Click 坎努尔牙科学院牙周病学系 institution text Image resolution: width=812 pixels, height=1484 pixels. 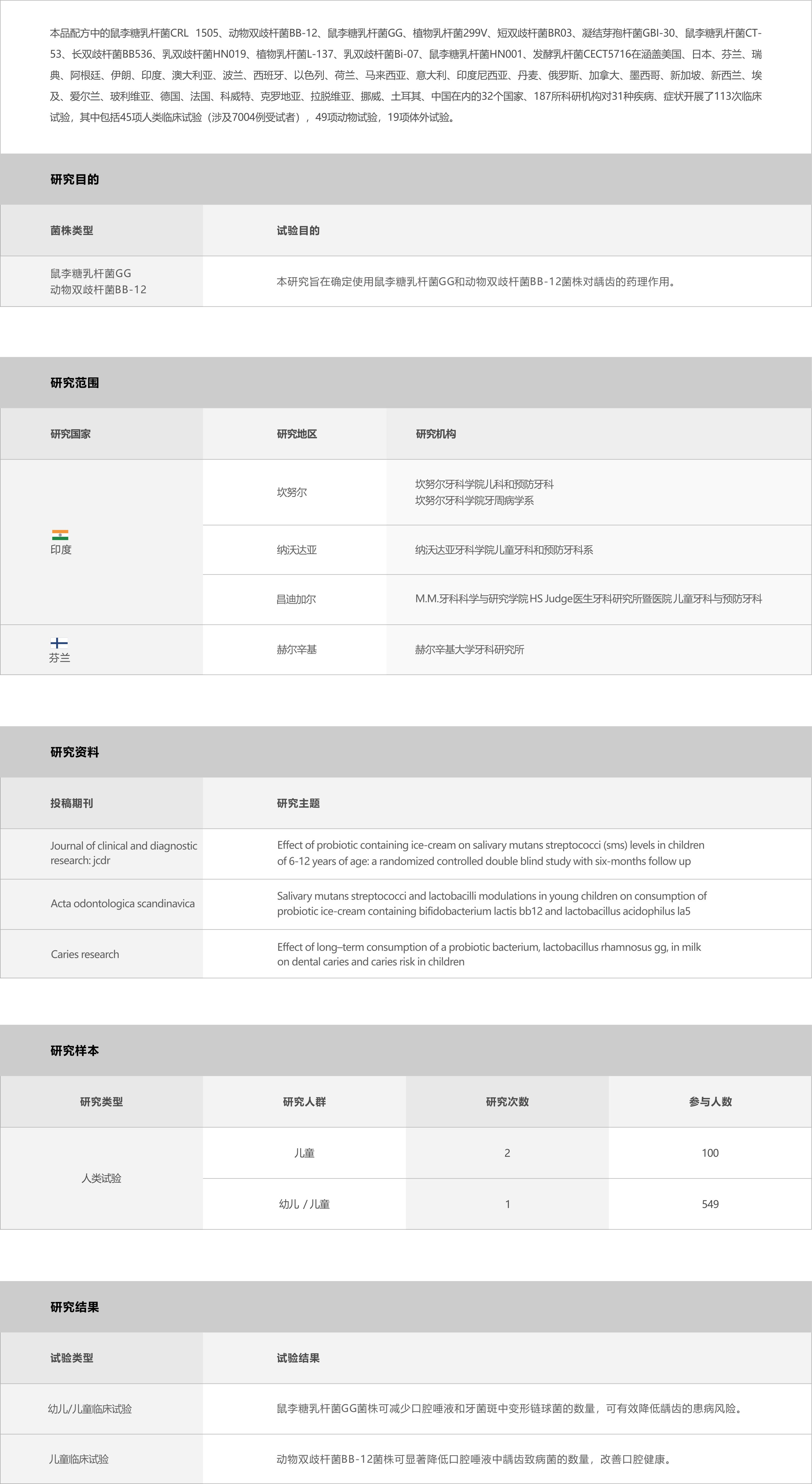(475, 500)
